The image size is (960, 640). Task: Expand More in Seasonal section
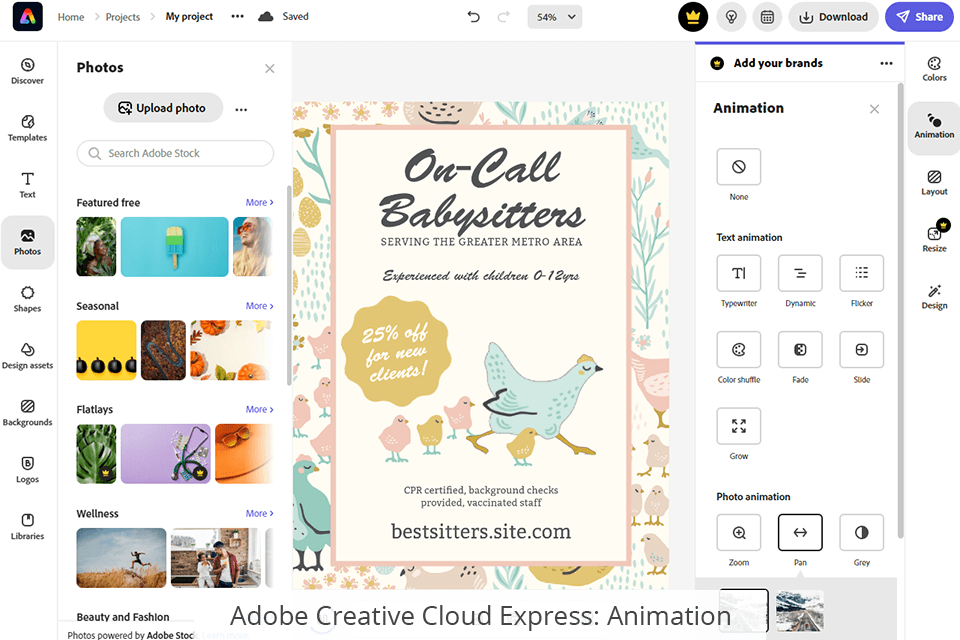[260, 306]
